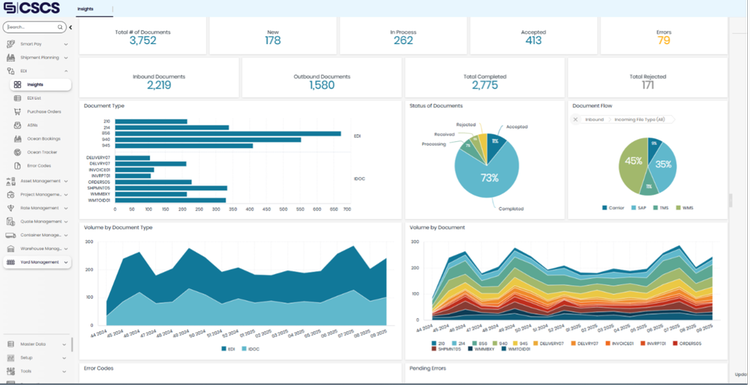Screen dimensions: 750x387
Task: Expand Asset Management chevron
Action: (x=66, y=181)
